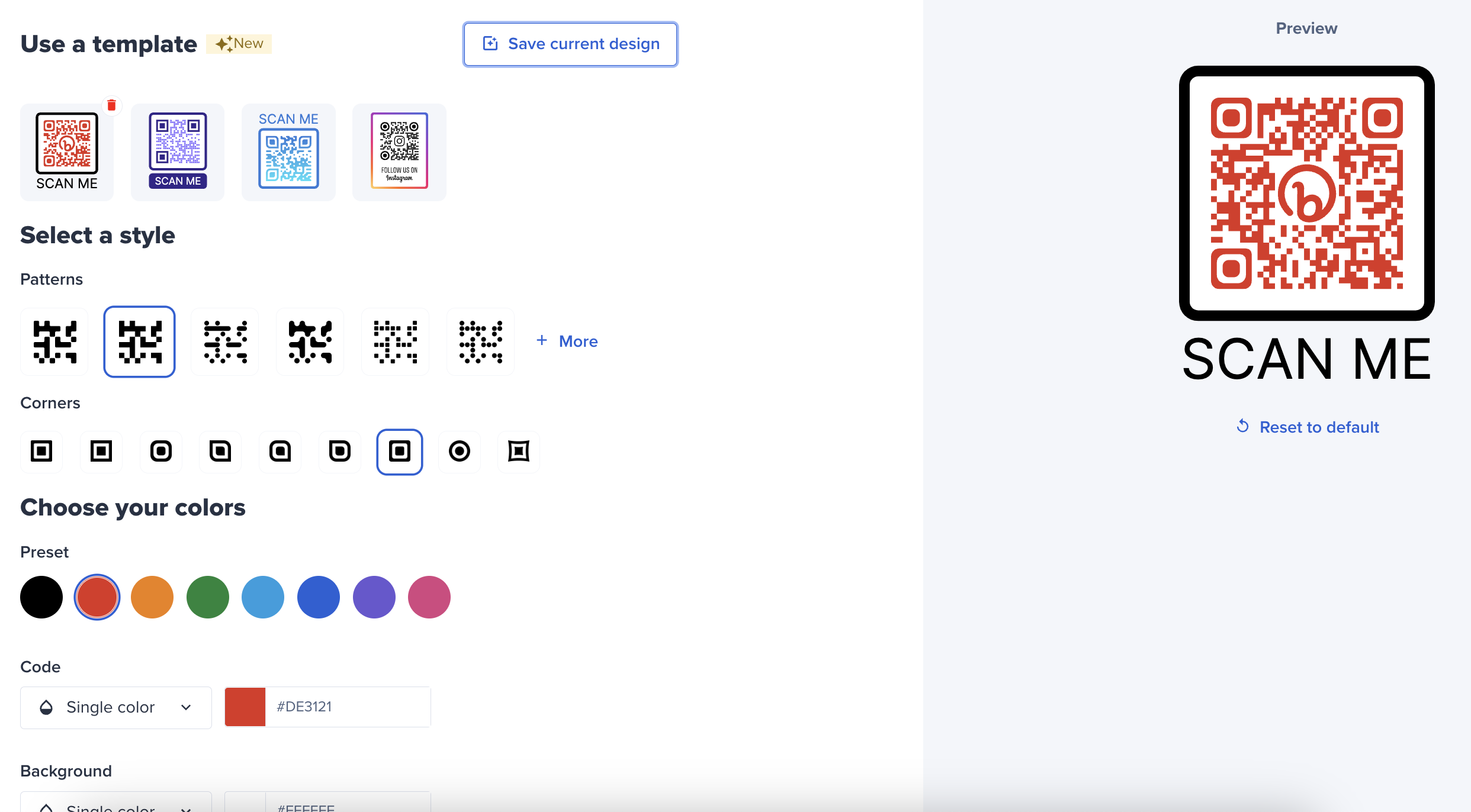Pick the black preset color
Image resolution: width=1471 pixels, height=812 pixels.
(41, 597)
